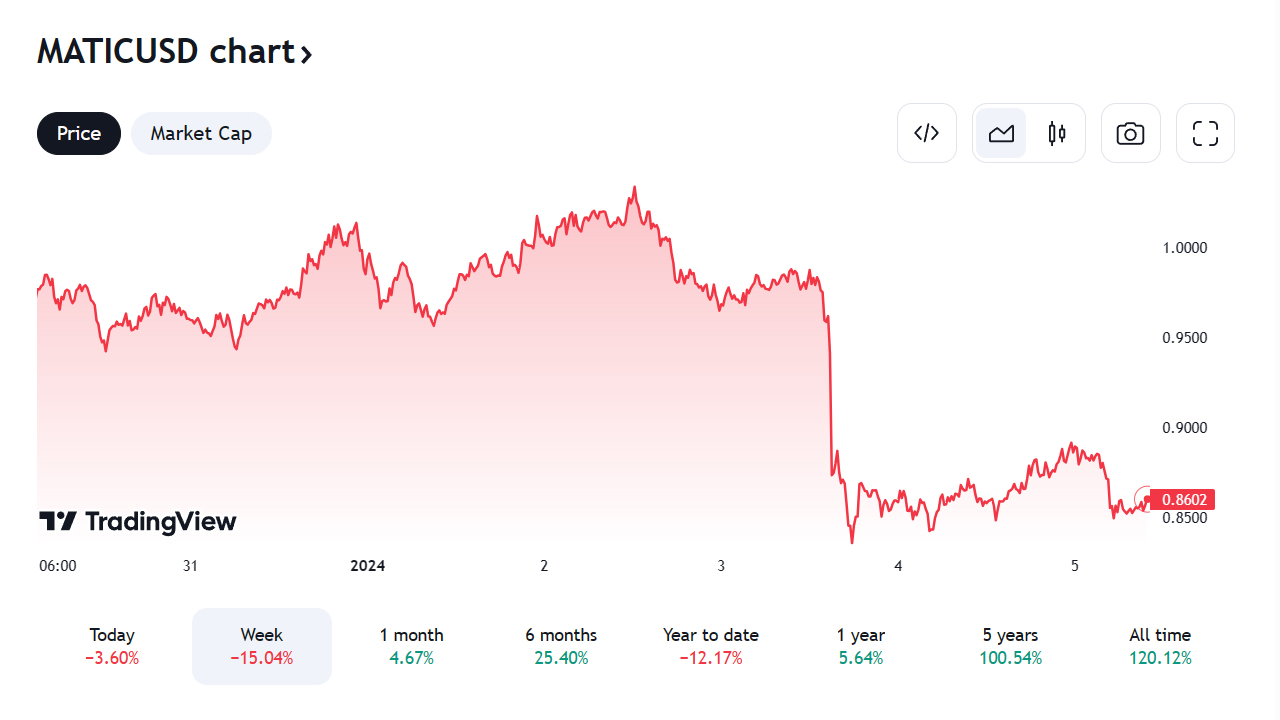Image resolution: width=1280 pixels, height=720 pixels.
Task: Display the All time range
Action: pyautogui.click(x=1160, y=646)
